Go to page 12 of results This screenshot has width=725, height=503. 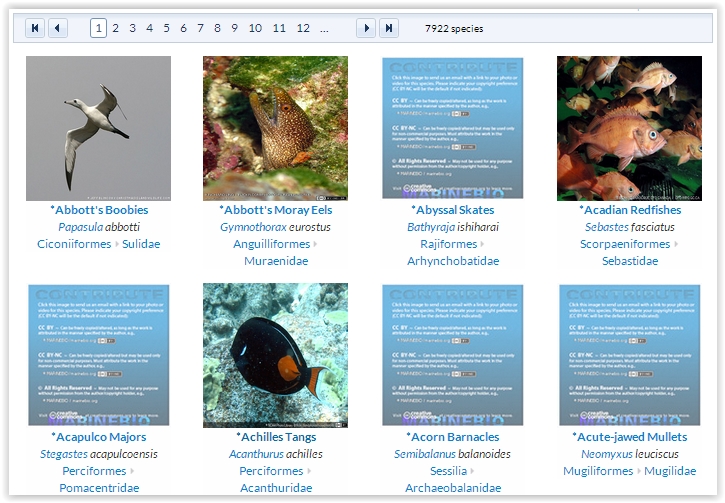coord(303,28)
